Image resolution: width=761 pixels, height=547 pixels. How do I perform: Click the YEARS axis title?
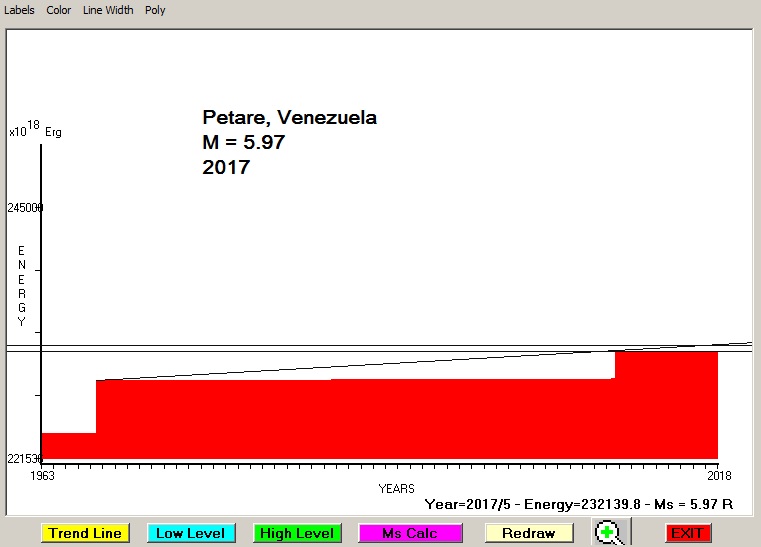point(396,489)
